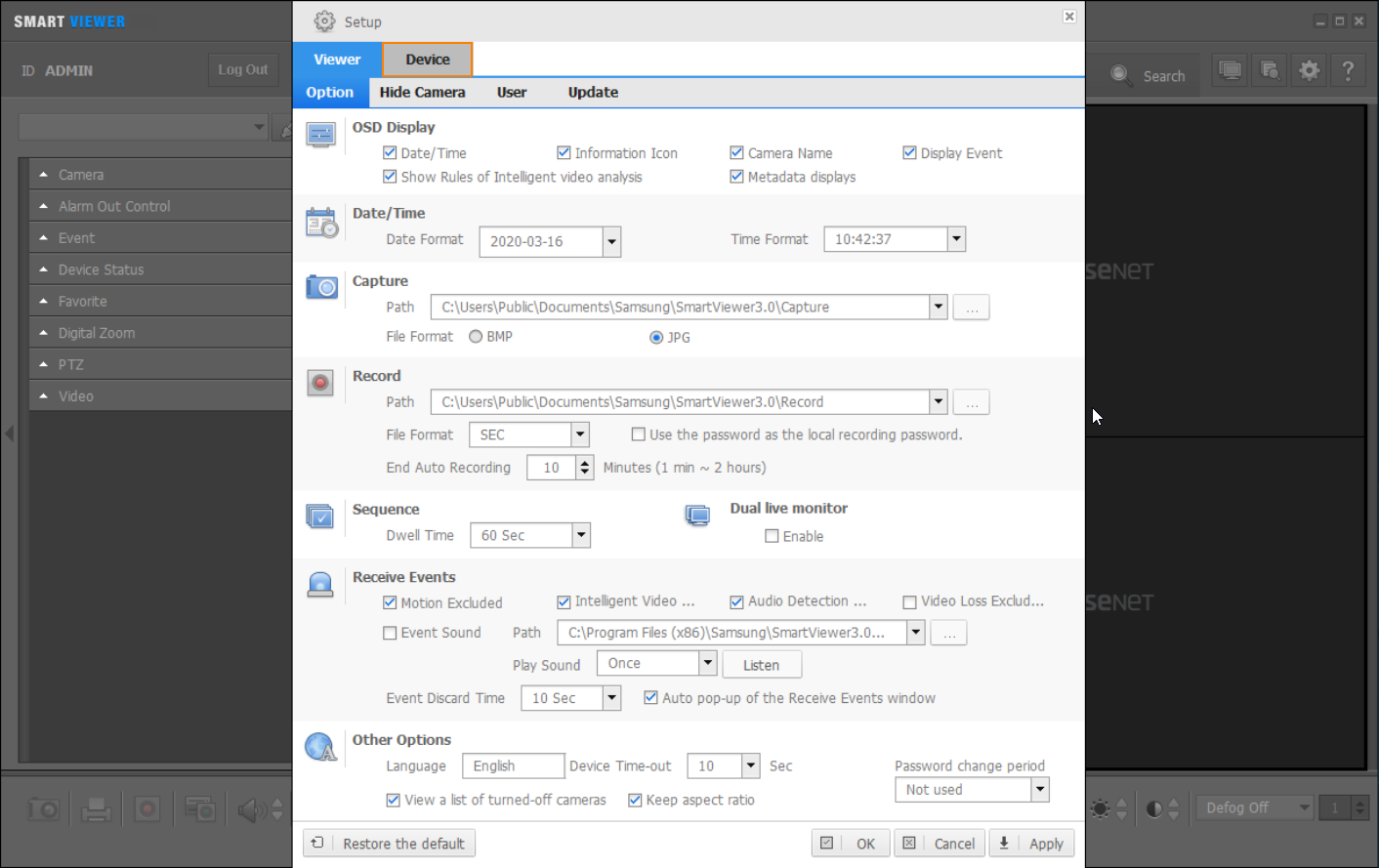Click the Listen button
The image size is (1379, 868).
[762, 665]
